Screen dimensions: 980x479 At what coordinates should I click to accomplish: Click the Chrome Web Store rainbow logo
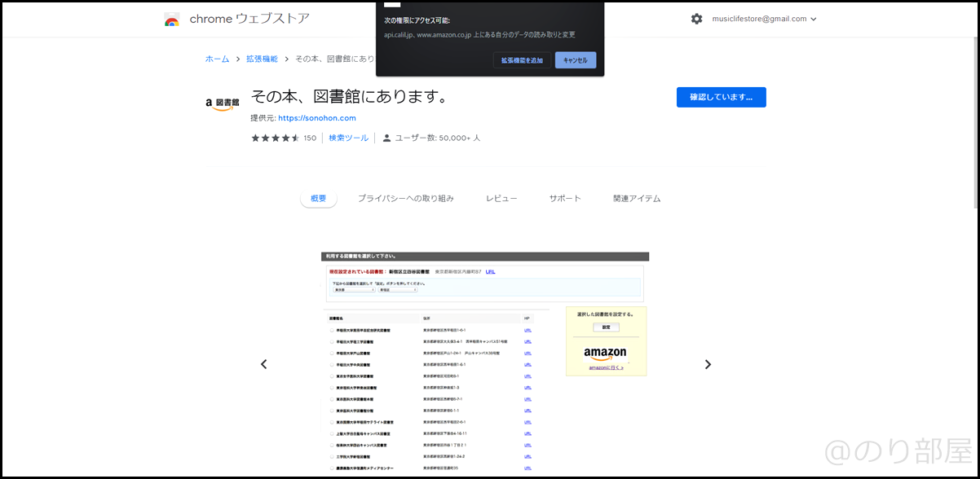click(x=172, y=19)
